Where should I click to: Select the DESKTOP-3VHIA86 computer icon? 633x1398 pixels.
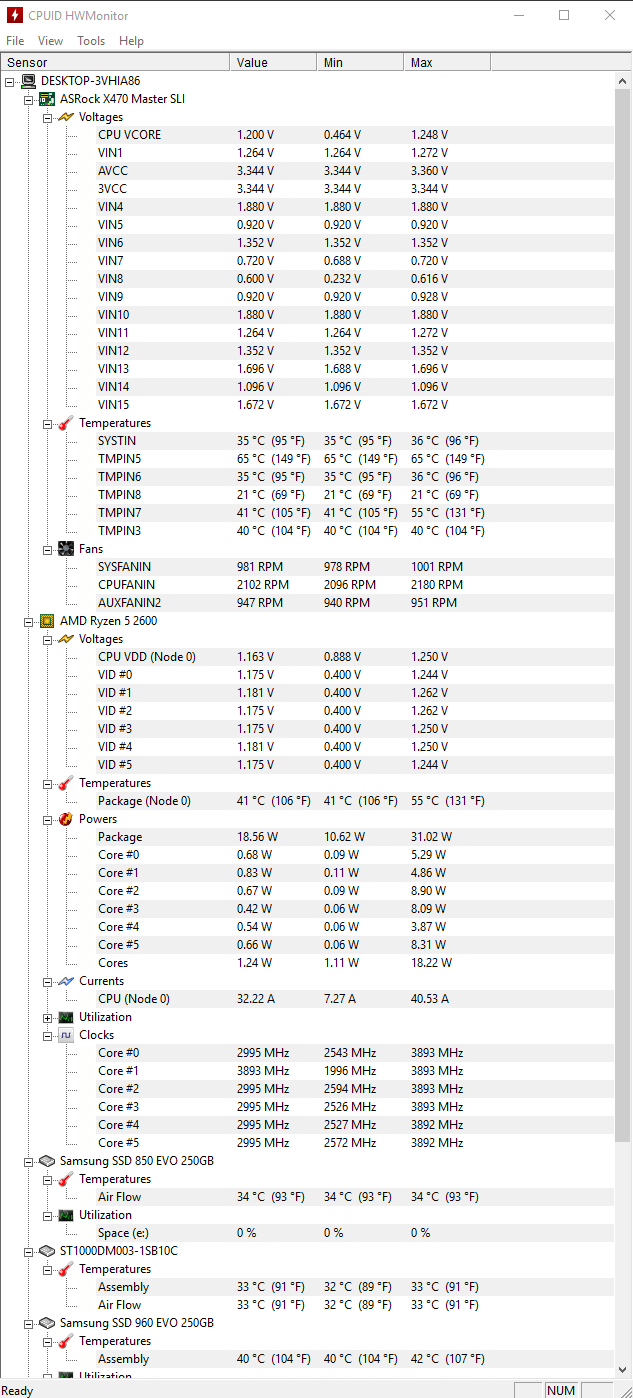click(29, 81)
